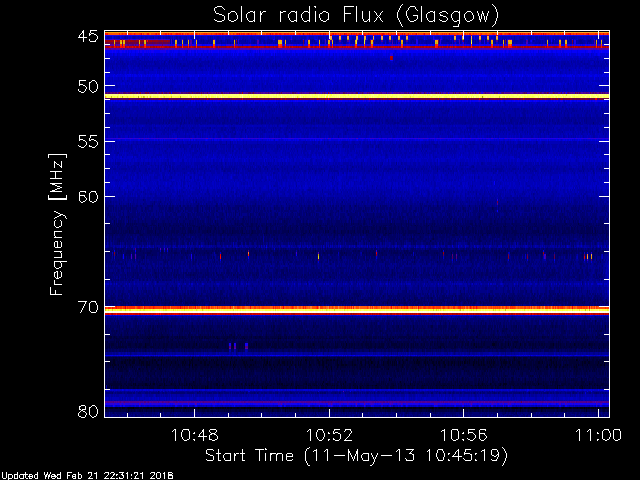Click the 80 frequency tick label
Viewport: 640px width, 480px height.
(88, 411)
